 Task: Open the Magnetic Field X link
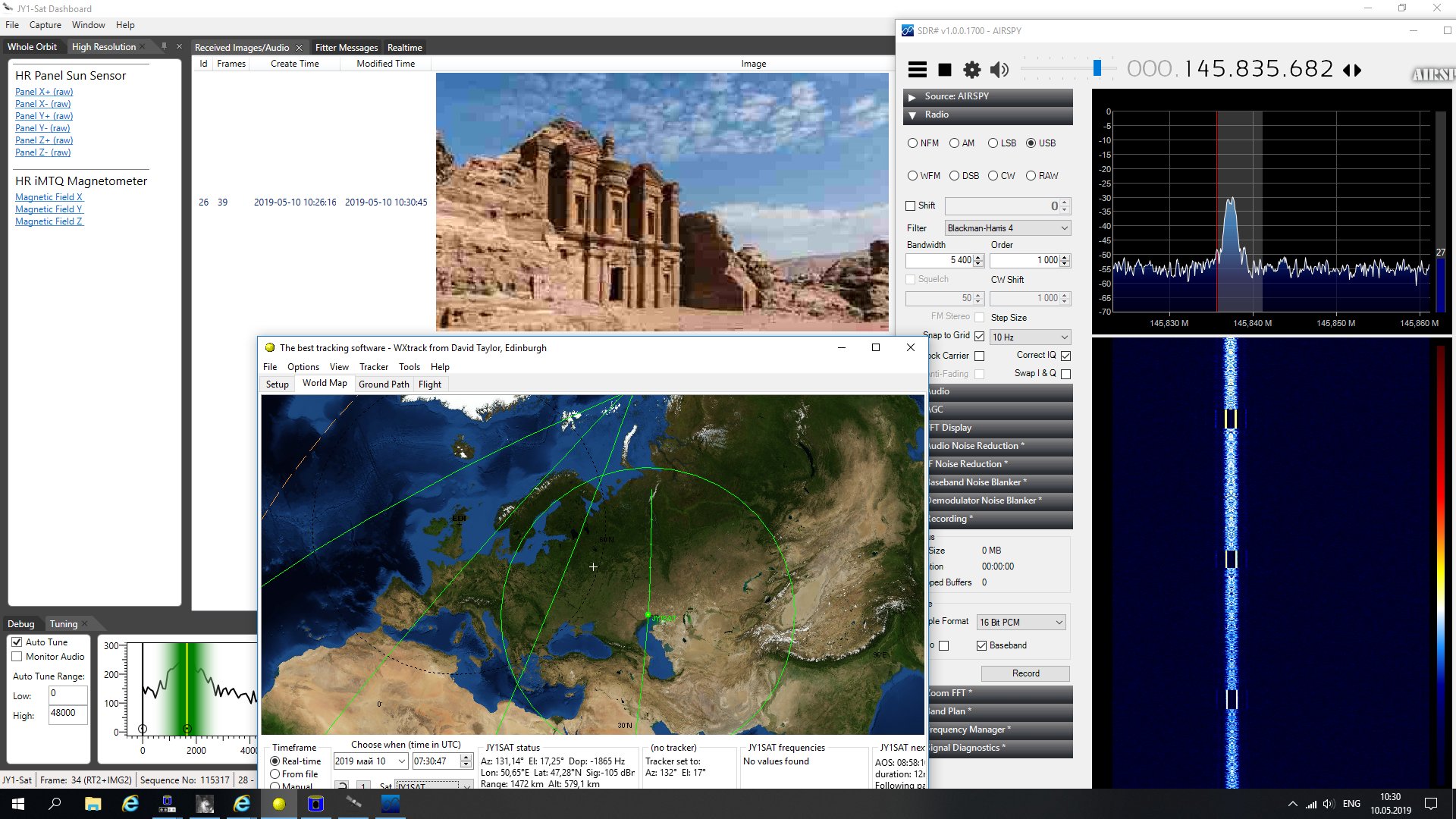pyautogui.click(x=49, y=197)
